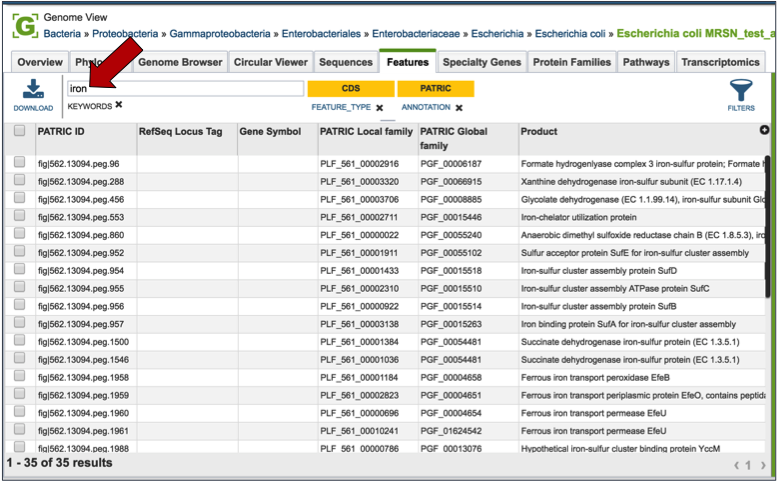Check the row for fig|562.13094.peg.96
The image size is (780, 492).
pos(19,163)
